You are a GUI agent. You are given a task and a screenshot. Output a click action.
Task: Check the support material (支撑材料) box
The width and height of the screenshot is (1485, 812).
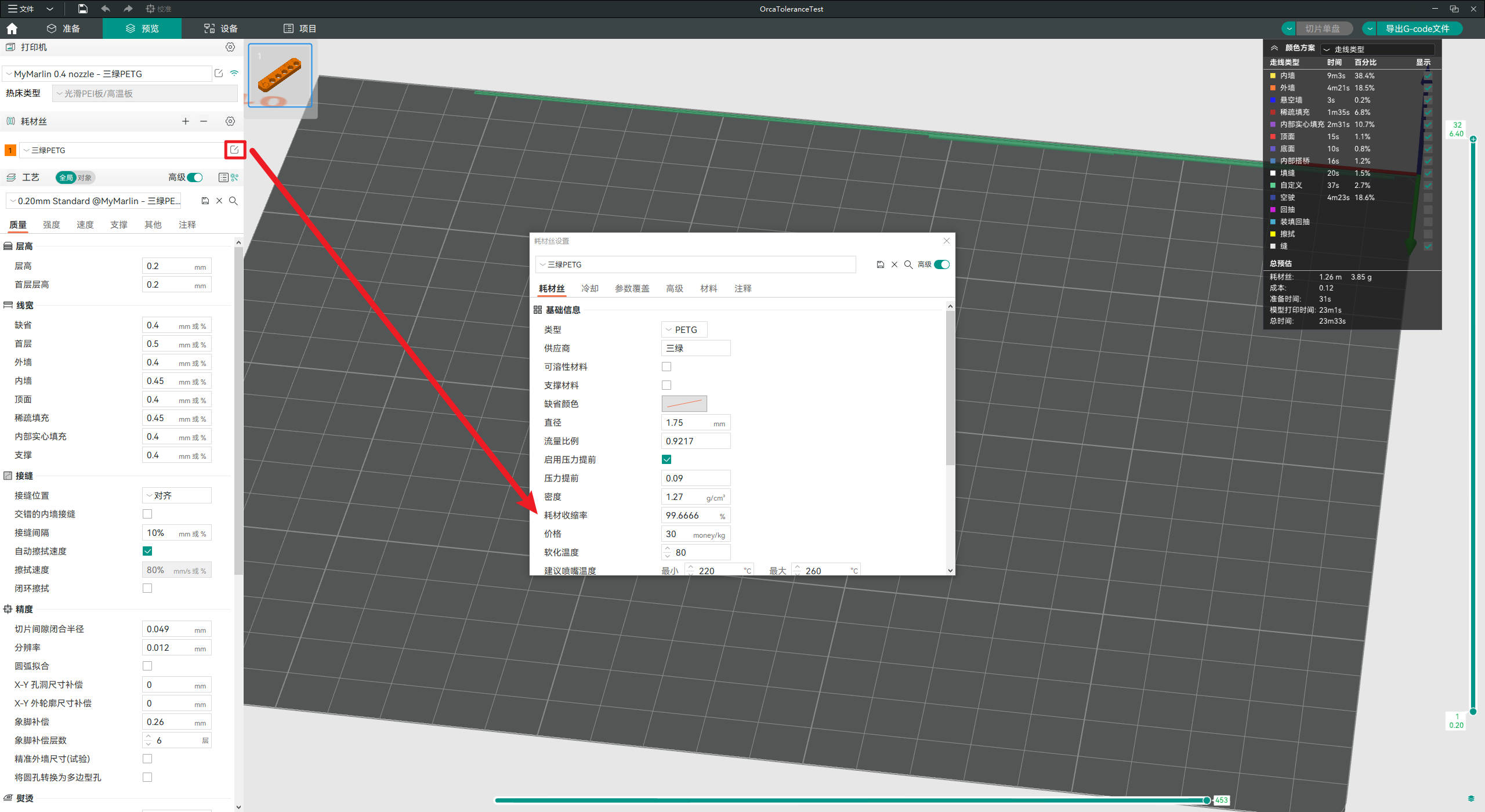tap(667, 385)
